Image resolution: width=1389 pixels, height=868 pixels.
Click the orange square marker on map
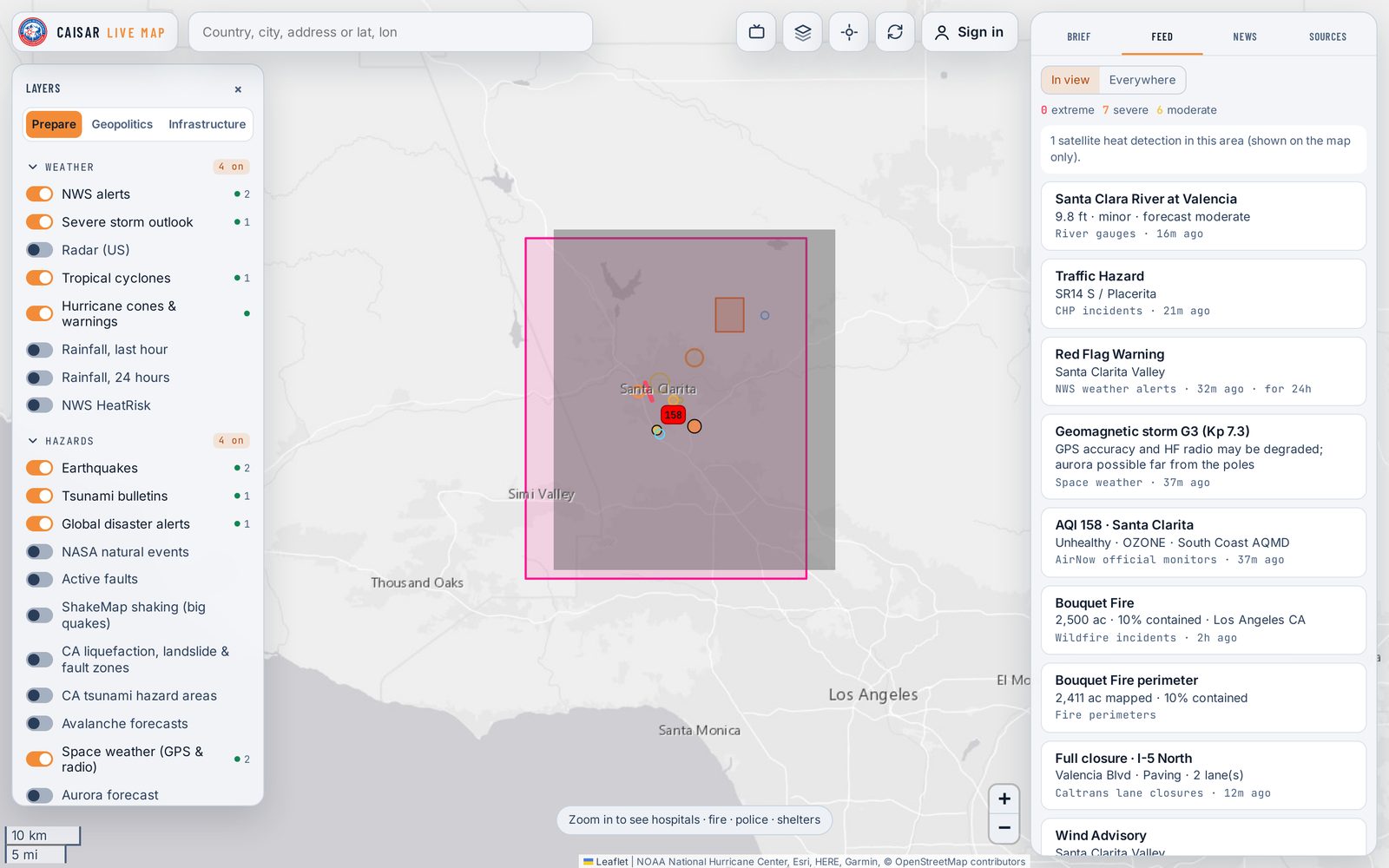[729, 315]
